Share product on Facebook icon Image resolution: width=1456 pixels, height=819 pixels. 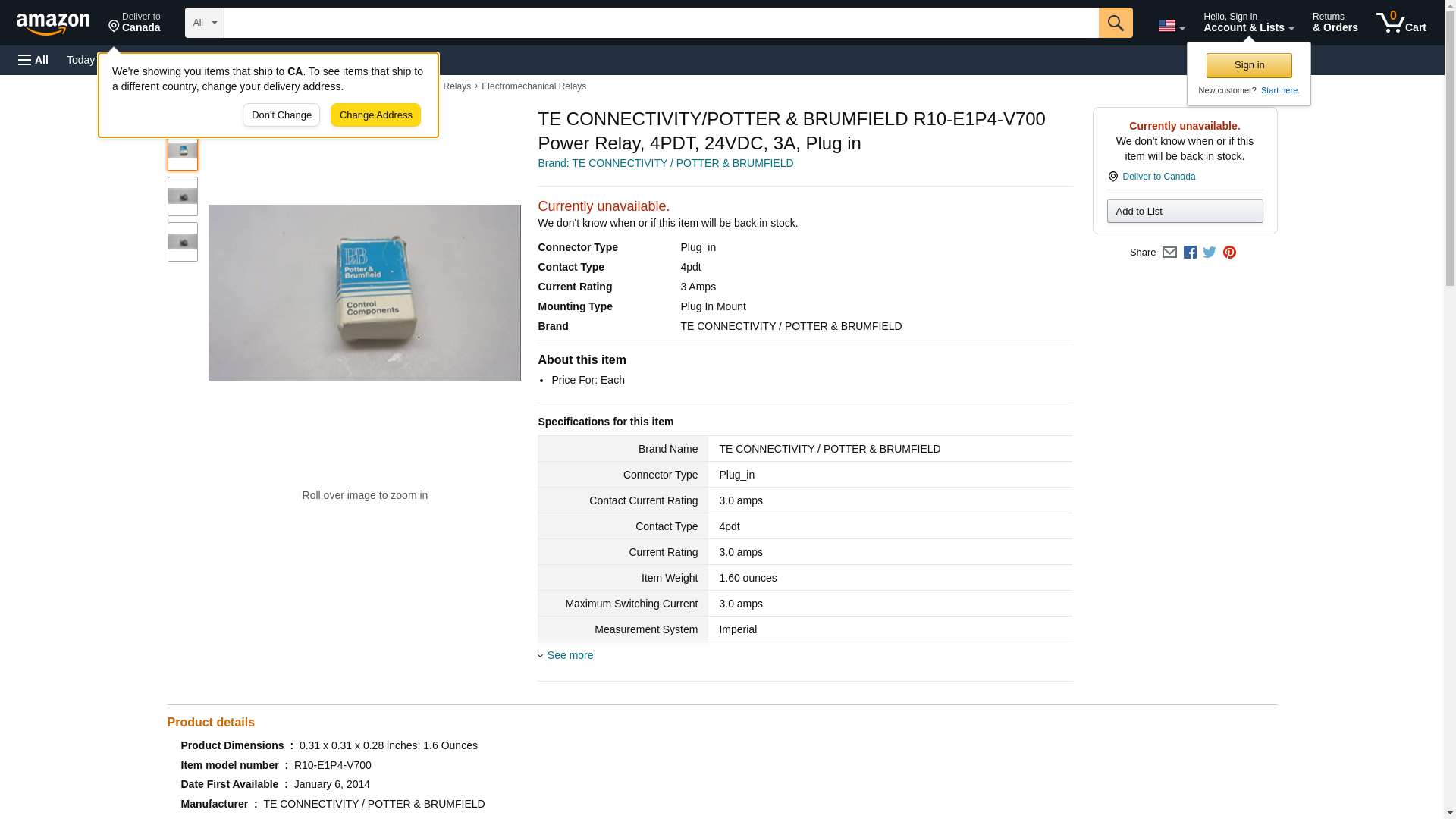pyautogui.click(x=1190, y=253)
